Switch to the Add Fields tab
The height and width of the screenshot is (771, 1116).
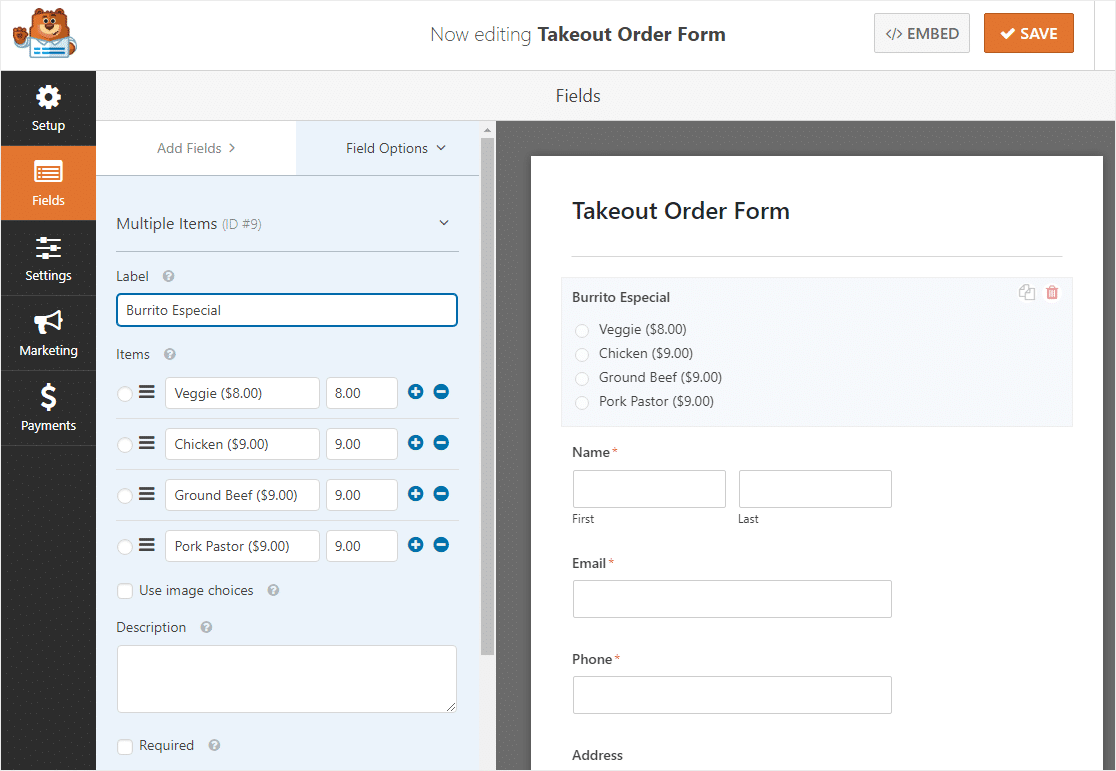click(x=196, y=148)
